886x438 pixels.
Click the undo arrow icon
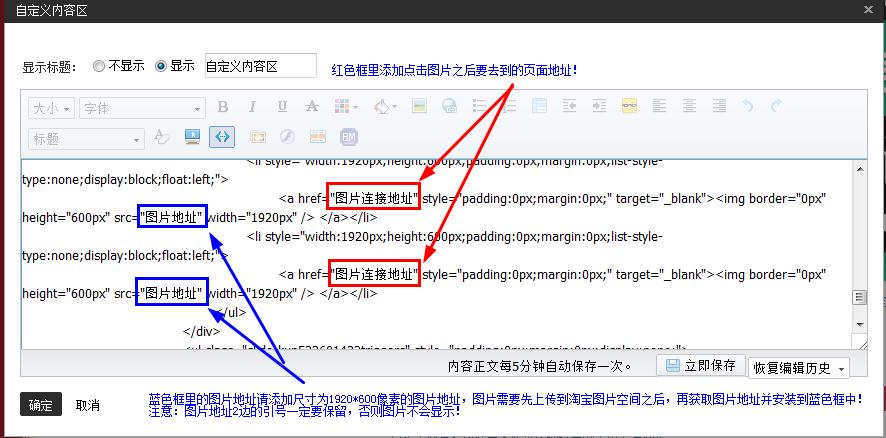[x=747, y=107]
